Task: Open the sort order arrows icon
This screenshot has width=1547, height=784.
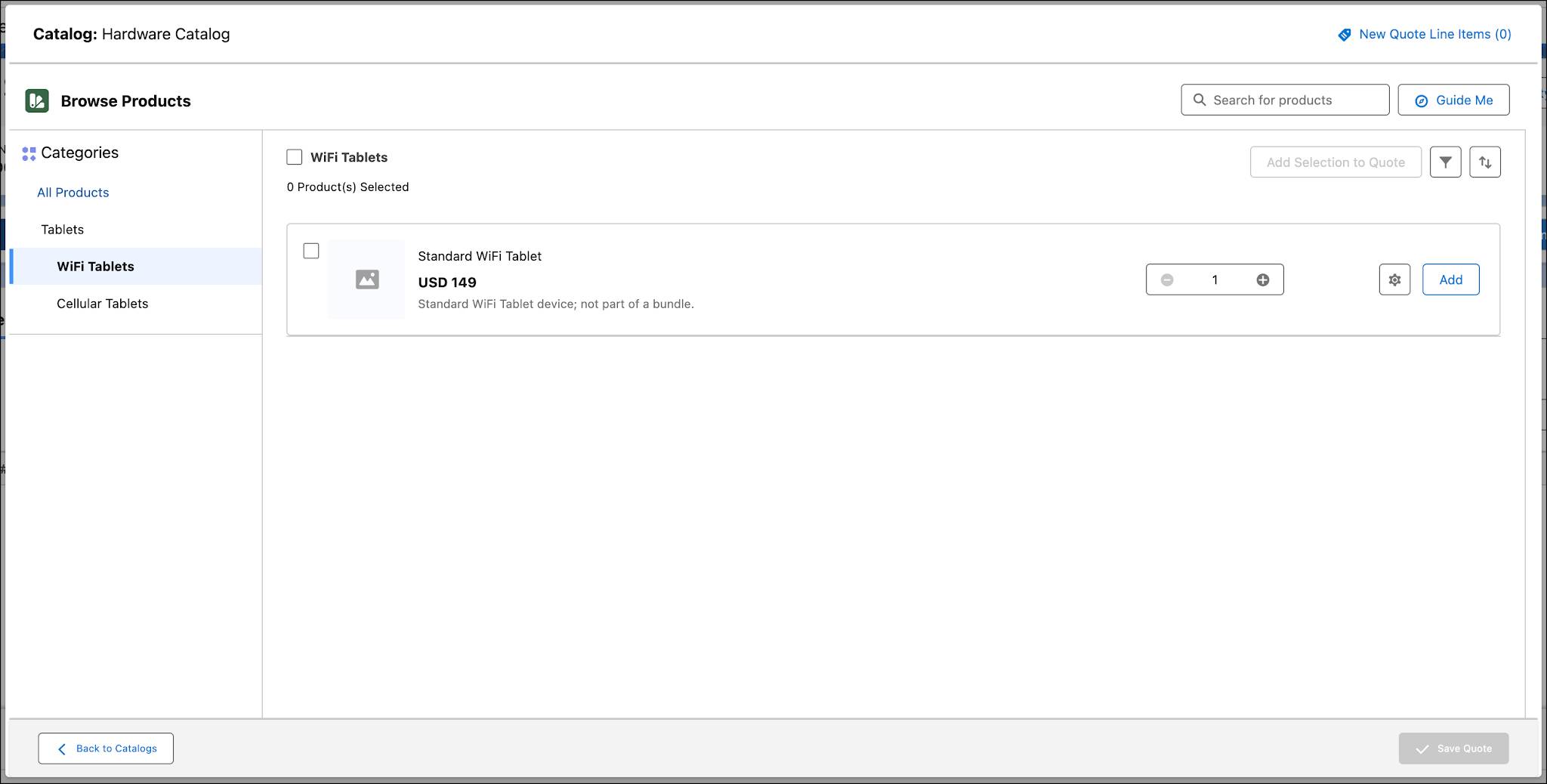Action: pyautogui.click(x=1484, y=162)
